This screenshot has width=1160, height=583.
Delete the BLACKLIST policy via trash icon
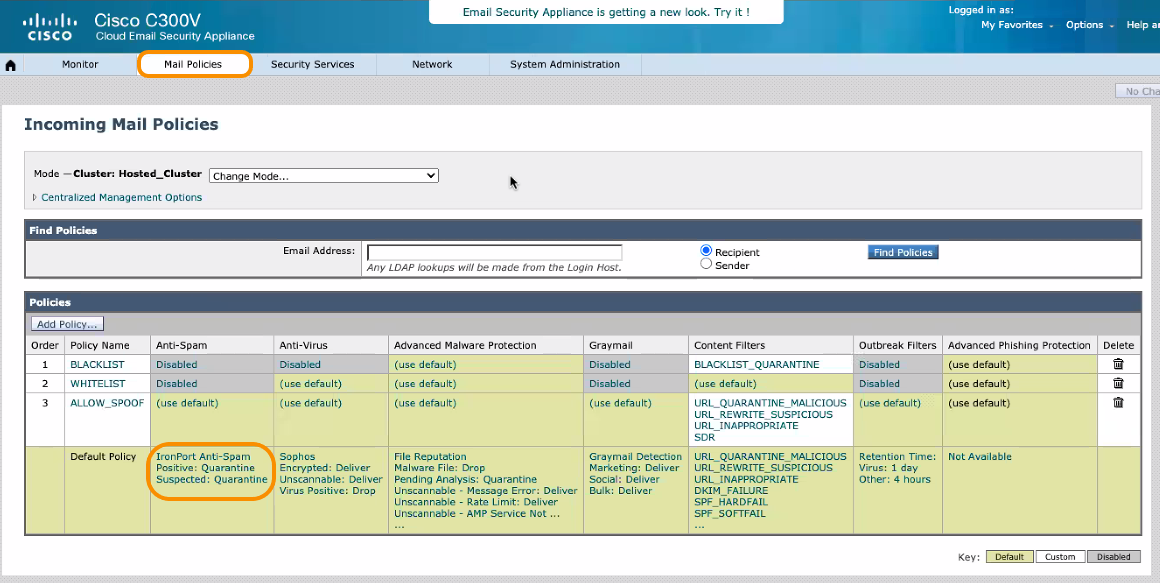click(x=1118, y=364)
